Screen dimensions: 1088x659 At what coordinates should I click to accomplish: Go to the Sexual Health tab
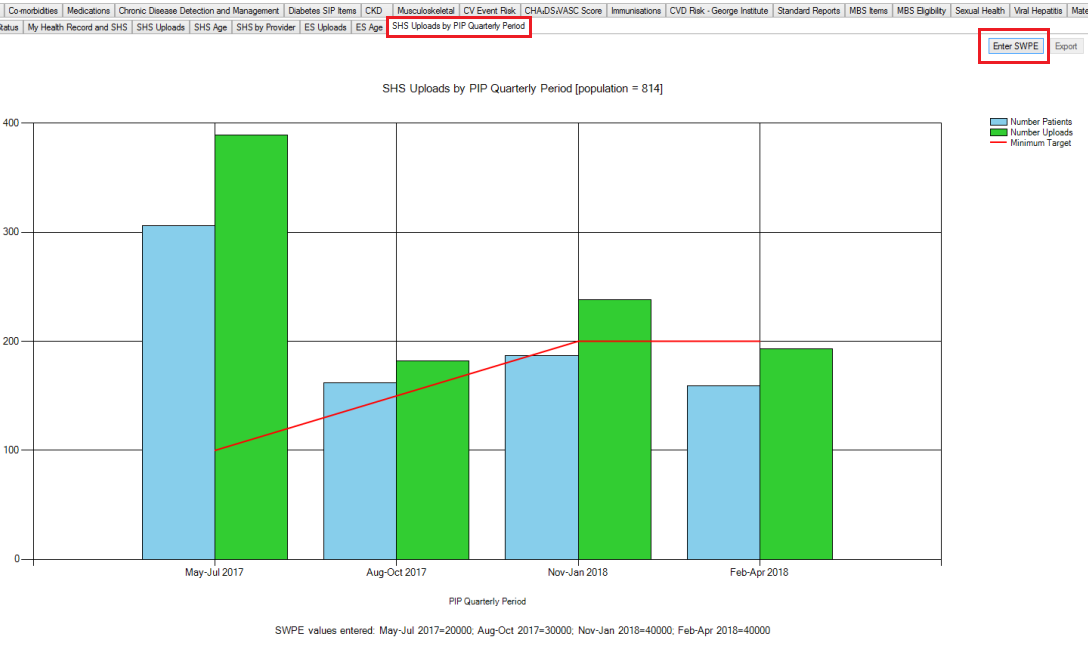pos(979,10)
